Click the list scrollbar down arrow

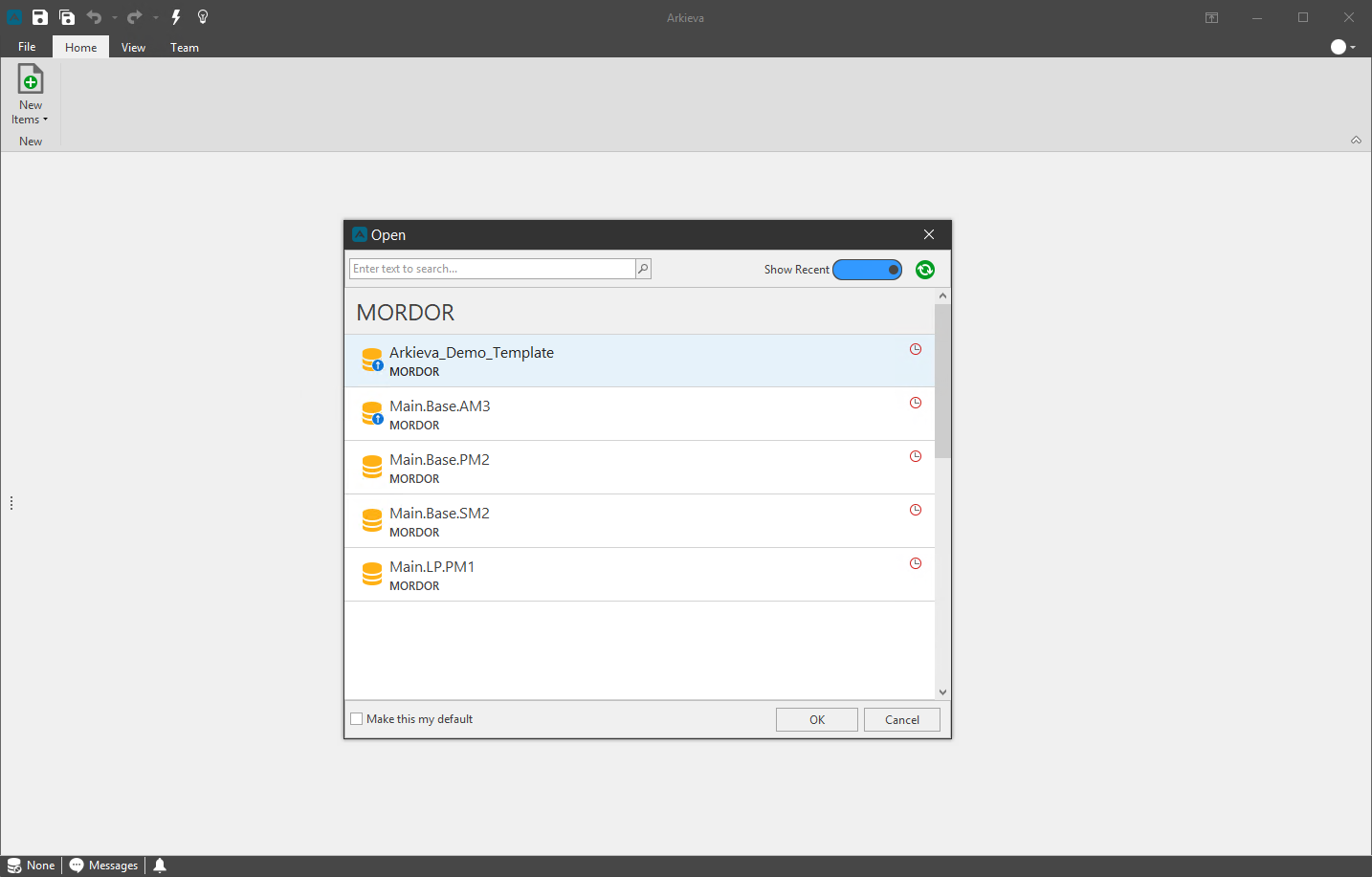[943, 692]
